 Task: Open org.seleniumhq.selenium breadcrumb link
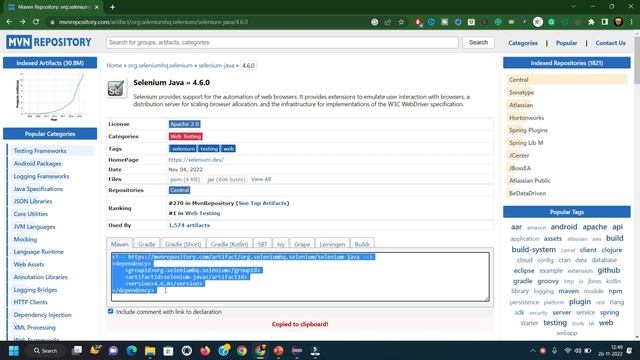(x=160, y=65)
